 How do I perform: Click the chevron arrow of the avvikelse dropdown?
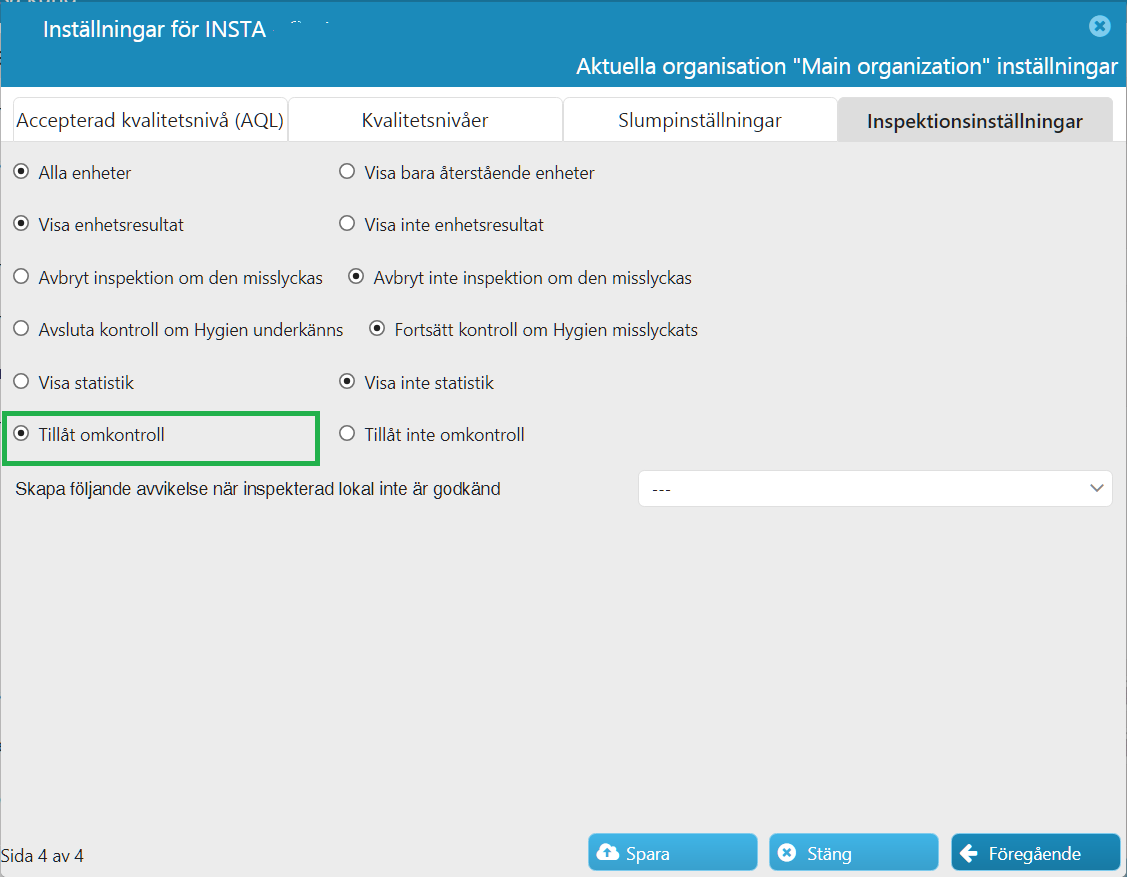pyautogui.click(x=1096, y=488)
